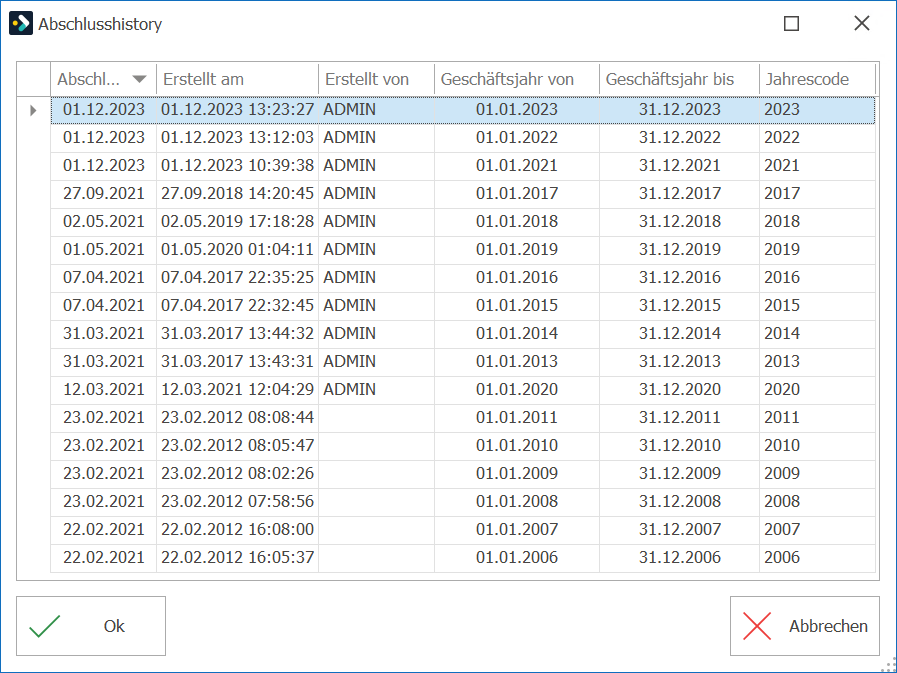Select the cell 31.03.2017 13:44:32

point(237,334)
